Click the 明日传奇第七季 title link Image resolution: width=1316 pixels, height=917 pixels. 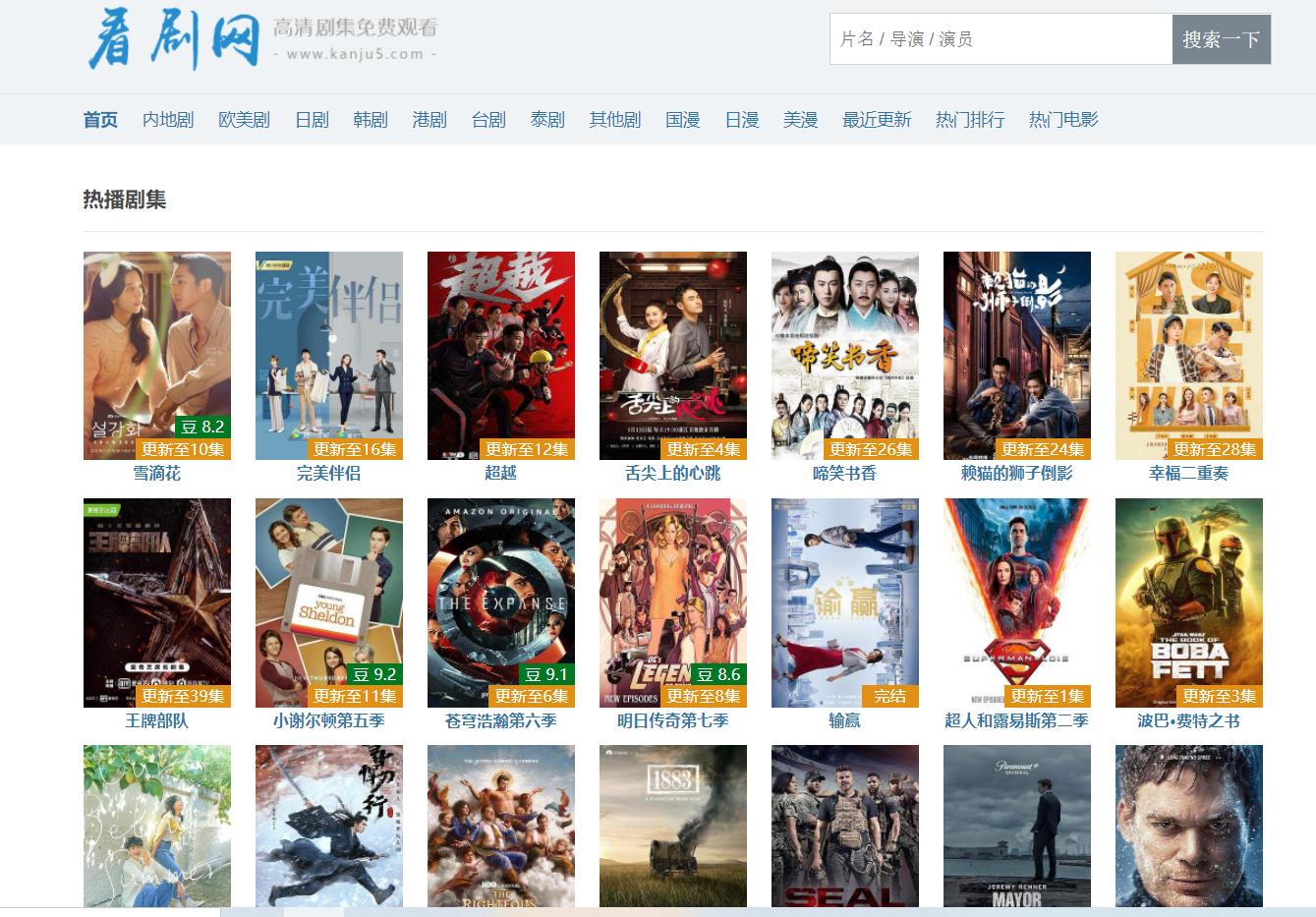673,720
